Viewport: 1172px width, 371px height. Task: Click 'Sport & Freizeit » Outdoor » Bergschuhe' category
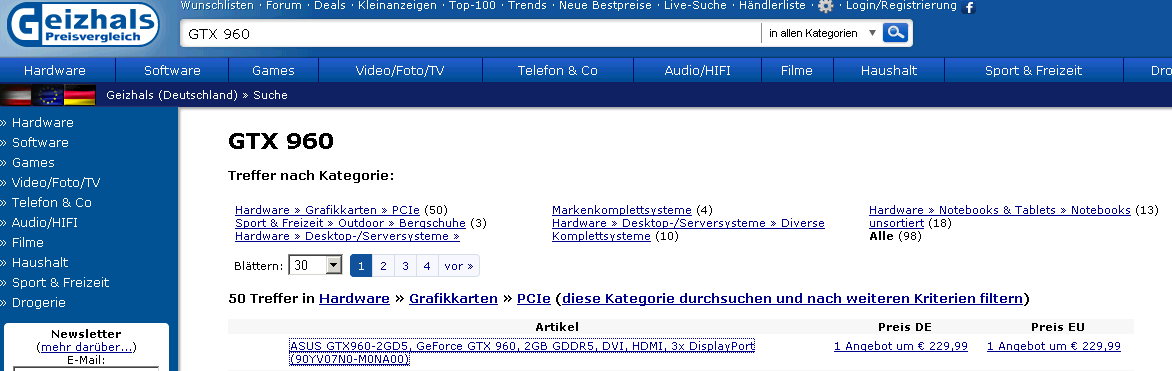click(351, 223)
